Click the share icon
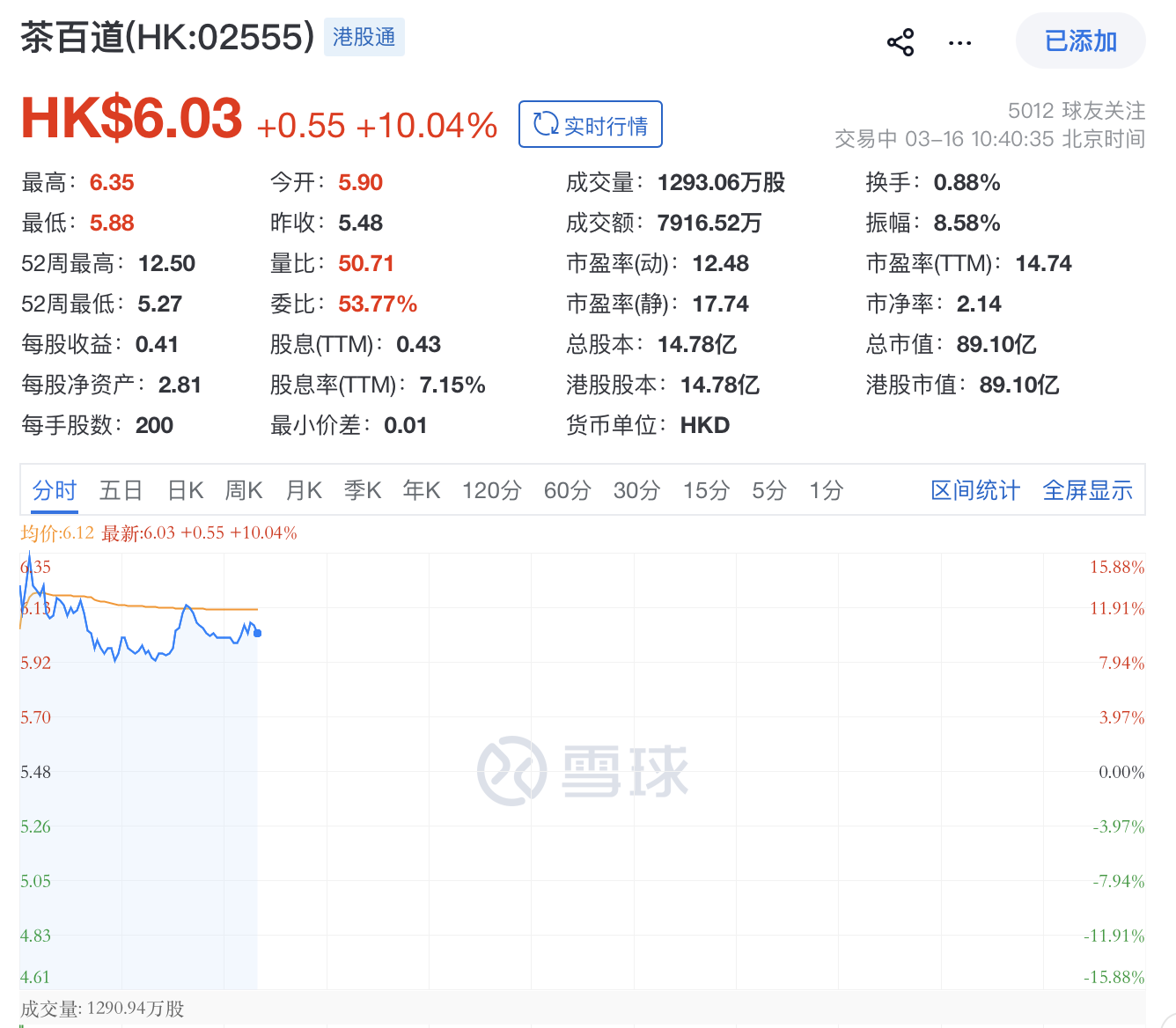 [900, 42]
